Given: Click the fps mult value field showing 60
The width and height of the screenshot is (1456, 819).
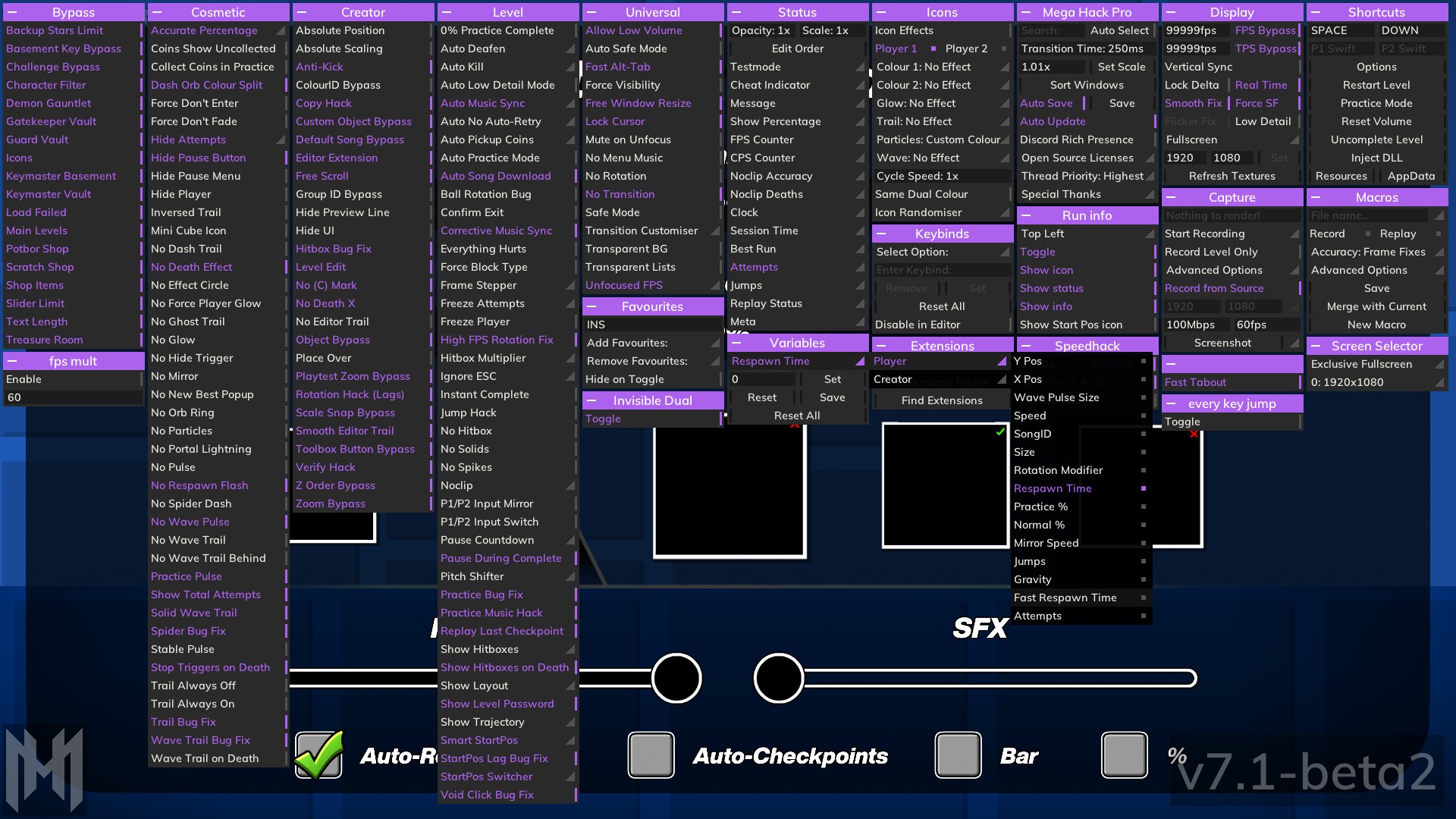Looking at the screenshot, I should coord(73,397).
